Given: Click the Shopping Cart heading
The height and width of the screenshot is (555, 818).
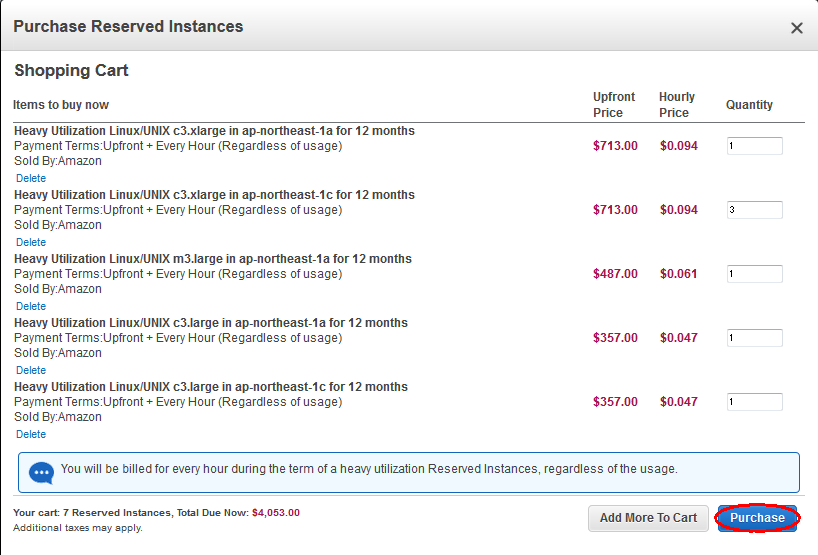Looking at the screenshot, I should (71, 71).
